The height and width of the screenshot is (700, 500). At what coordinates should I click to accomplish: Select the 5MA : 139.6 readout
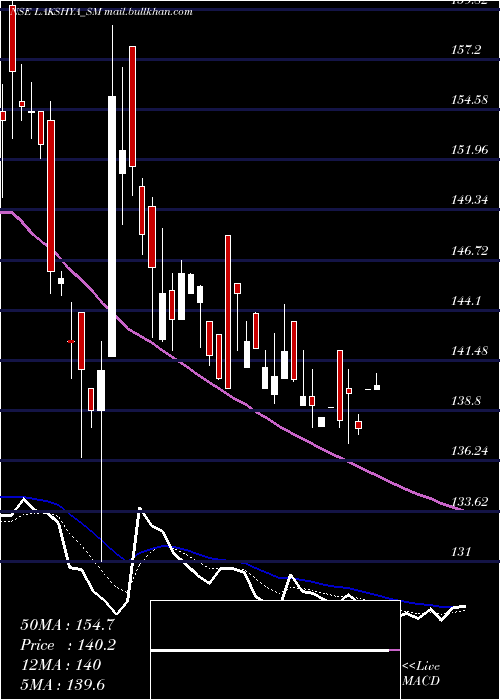(x=62, y=684)
